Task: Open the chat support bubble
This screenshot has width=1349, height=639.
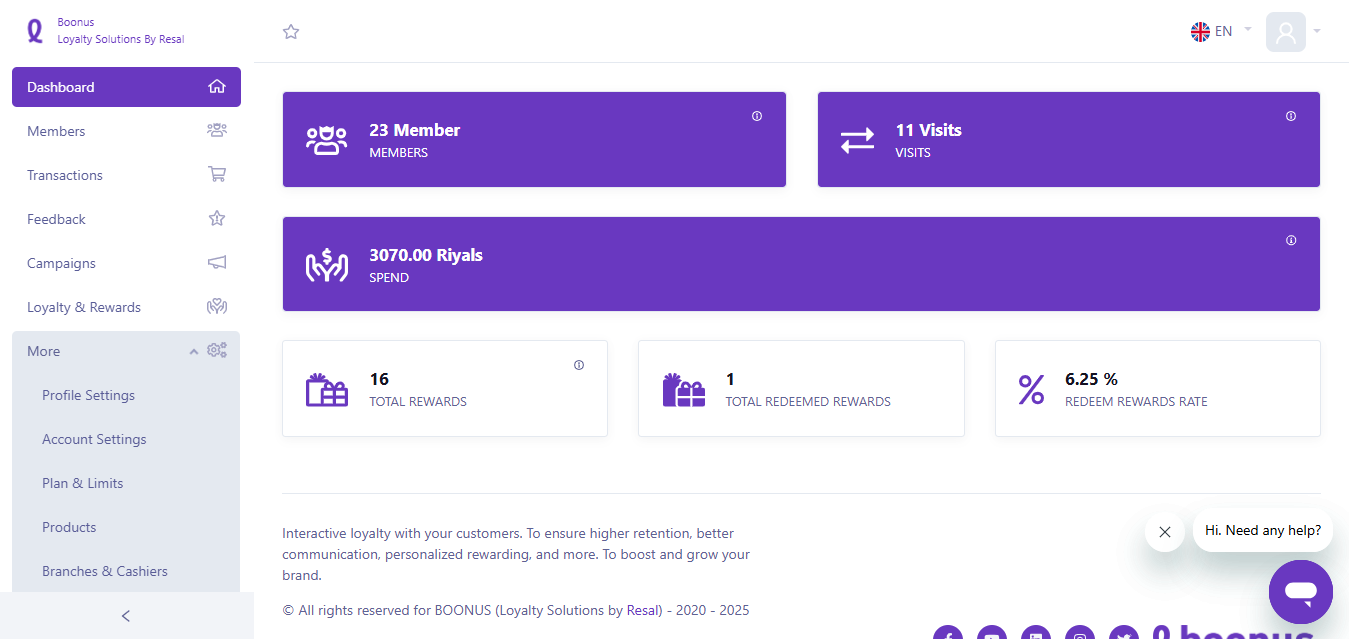Action: tap(1300, 592)
